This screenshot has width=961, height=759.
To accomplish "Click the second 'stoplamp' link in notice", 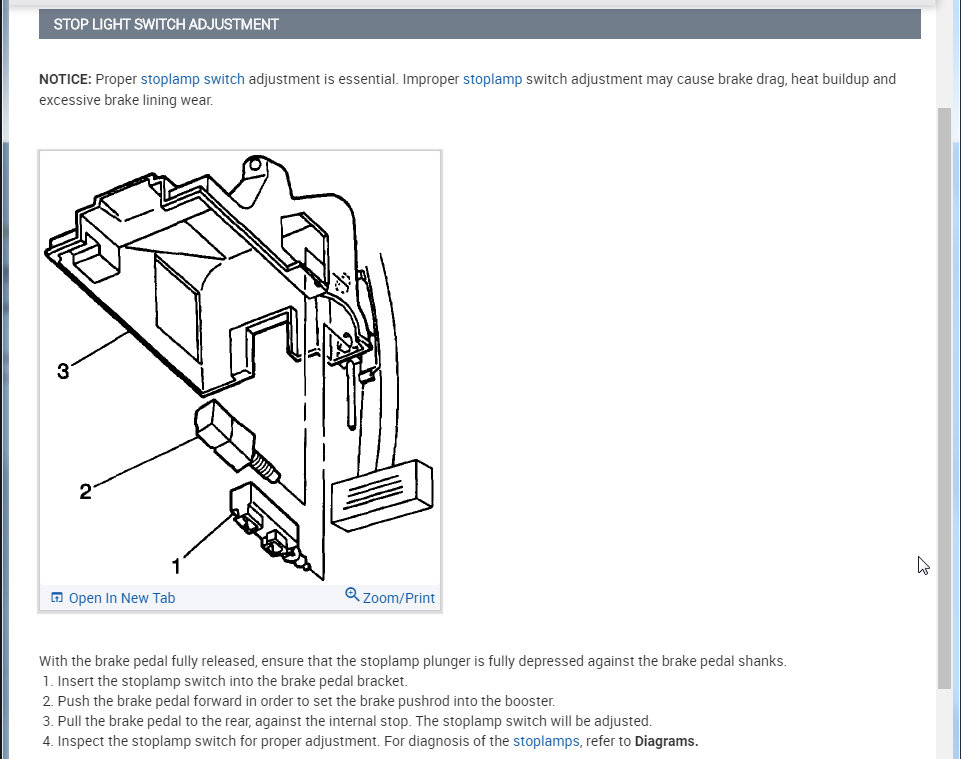I will [x=492, y=79].
